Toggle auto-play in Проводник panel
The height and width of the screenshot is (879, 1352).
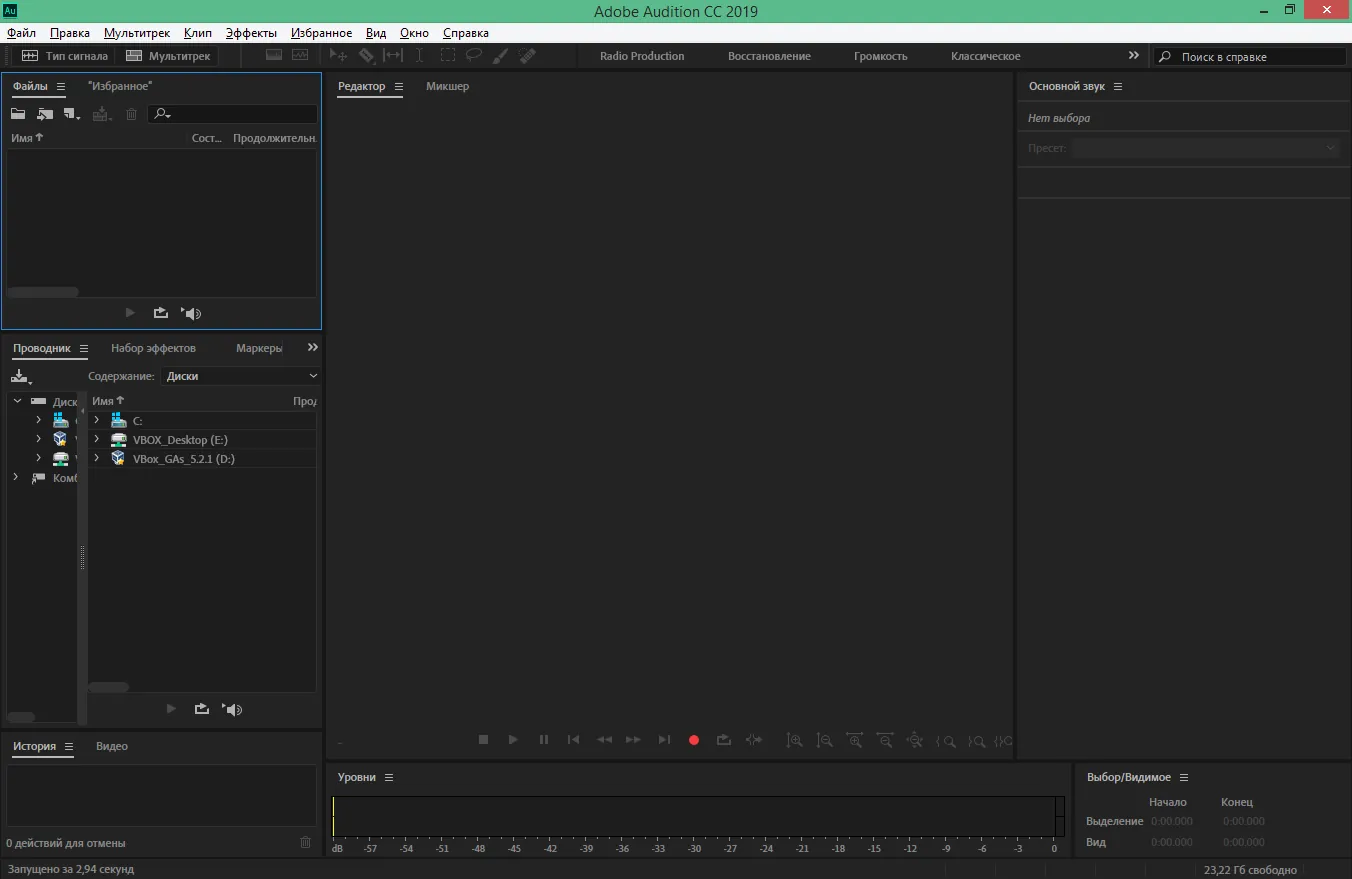[x=232, y=709]
